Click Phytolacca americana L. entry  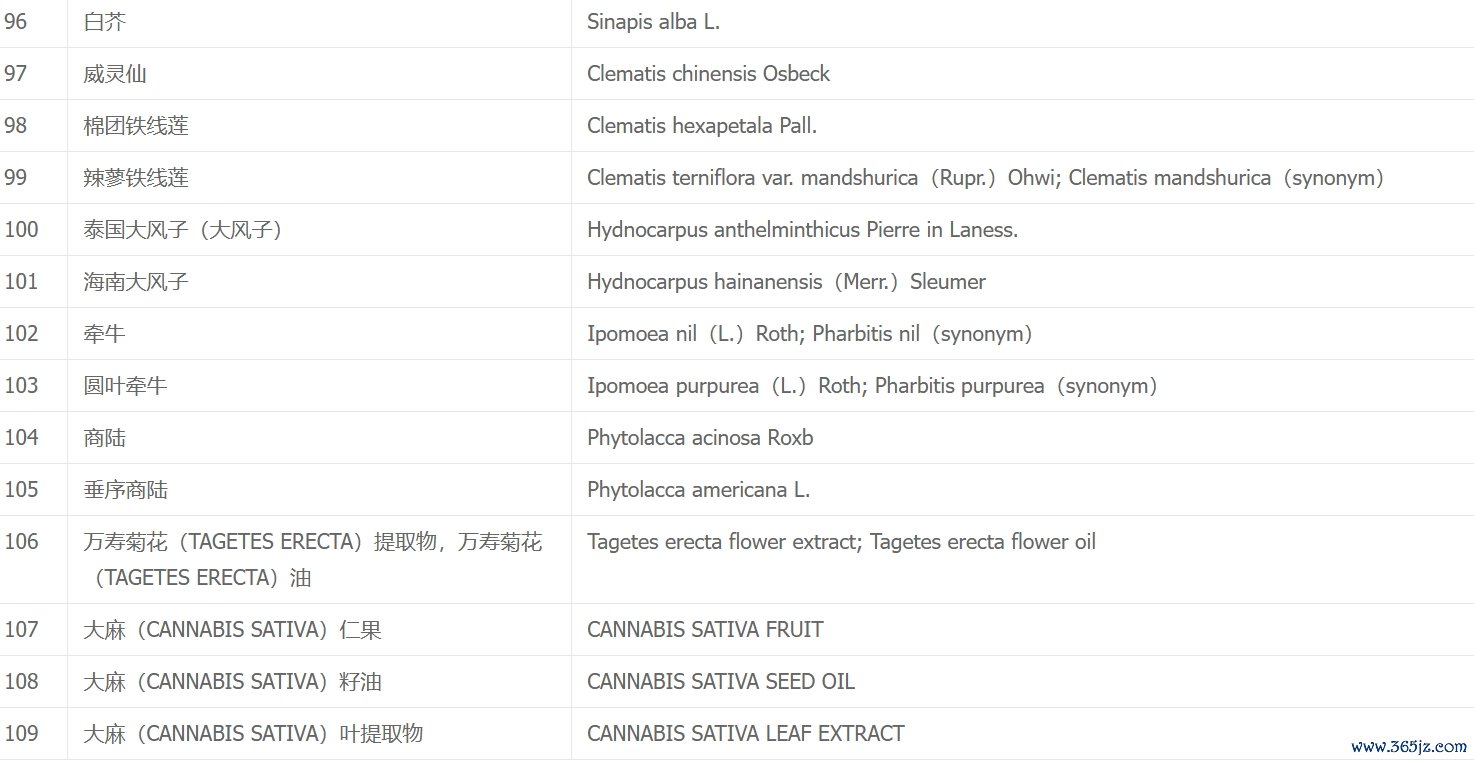[x=698, y=490]
